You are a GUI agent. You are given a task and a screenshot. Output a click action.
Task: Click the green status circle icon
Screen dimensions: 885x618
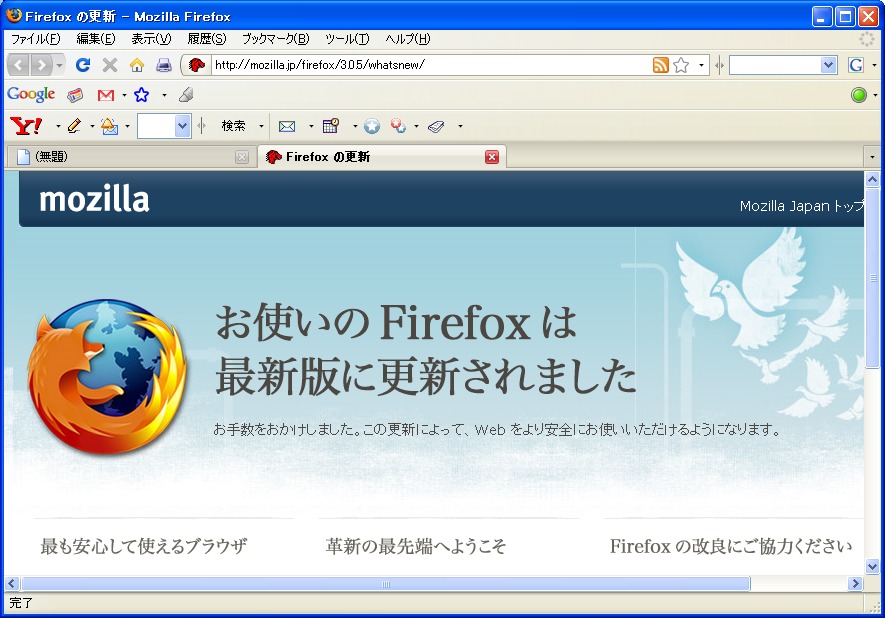click(859, 95)
